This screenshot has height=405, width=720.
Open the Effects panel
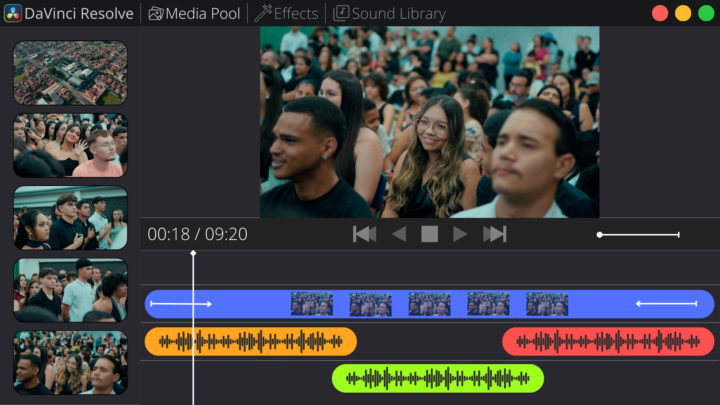click(286, 13)
